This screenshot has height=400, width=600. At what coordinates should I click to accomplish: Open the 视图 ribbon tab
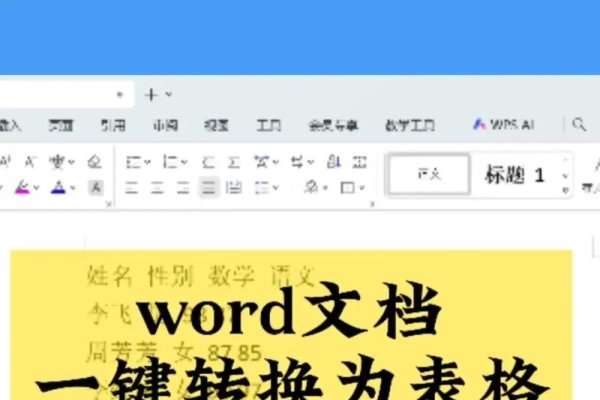[217, 125]
